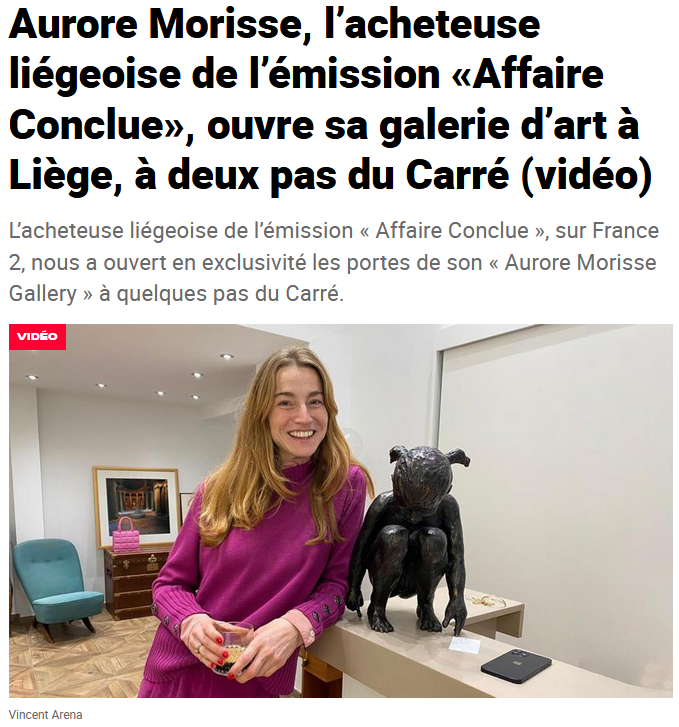
Task: Click the "(vidéo)" text in the headline
Action: tap(587, 176)
